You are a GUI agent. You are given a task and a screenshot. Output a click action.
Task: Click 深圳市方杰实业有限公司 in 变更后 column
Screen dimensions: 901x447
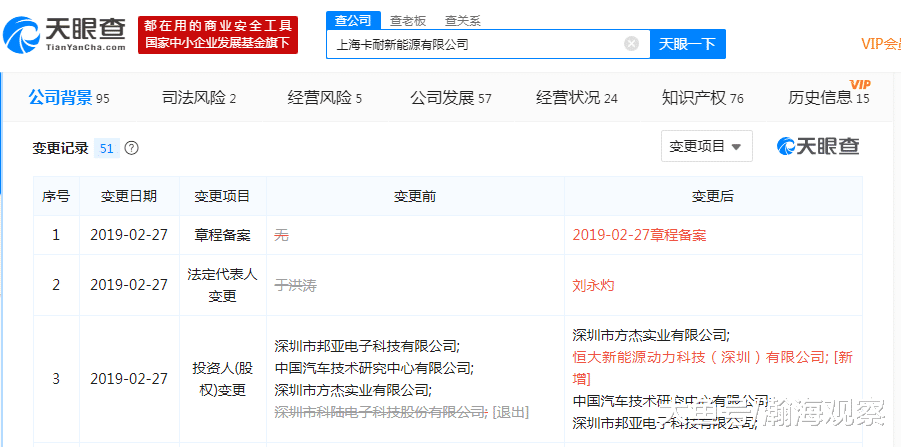tap(650, 335)
